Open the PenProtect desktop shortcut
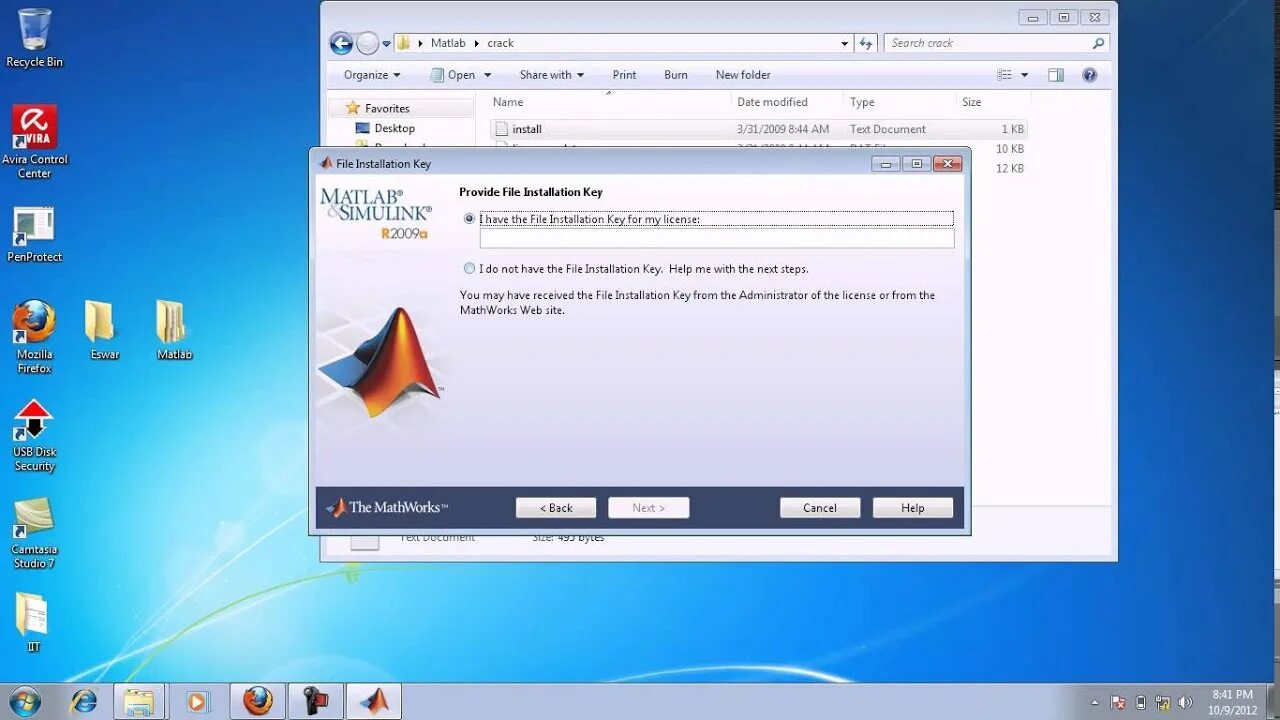Viewport: 1280px width, 720px height. [x=34, y=235]
